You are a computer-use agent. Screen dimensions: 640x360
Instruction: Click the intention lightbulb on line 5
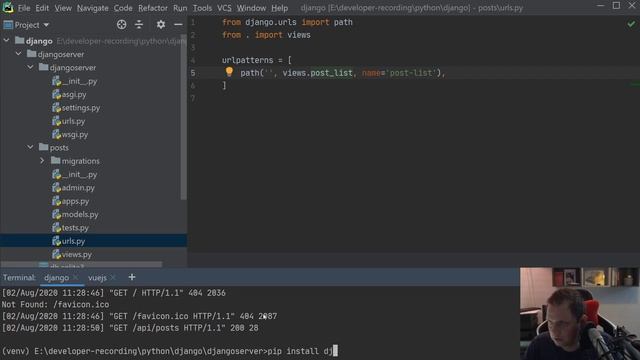(229, 72)
